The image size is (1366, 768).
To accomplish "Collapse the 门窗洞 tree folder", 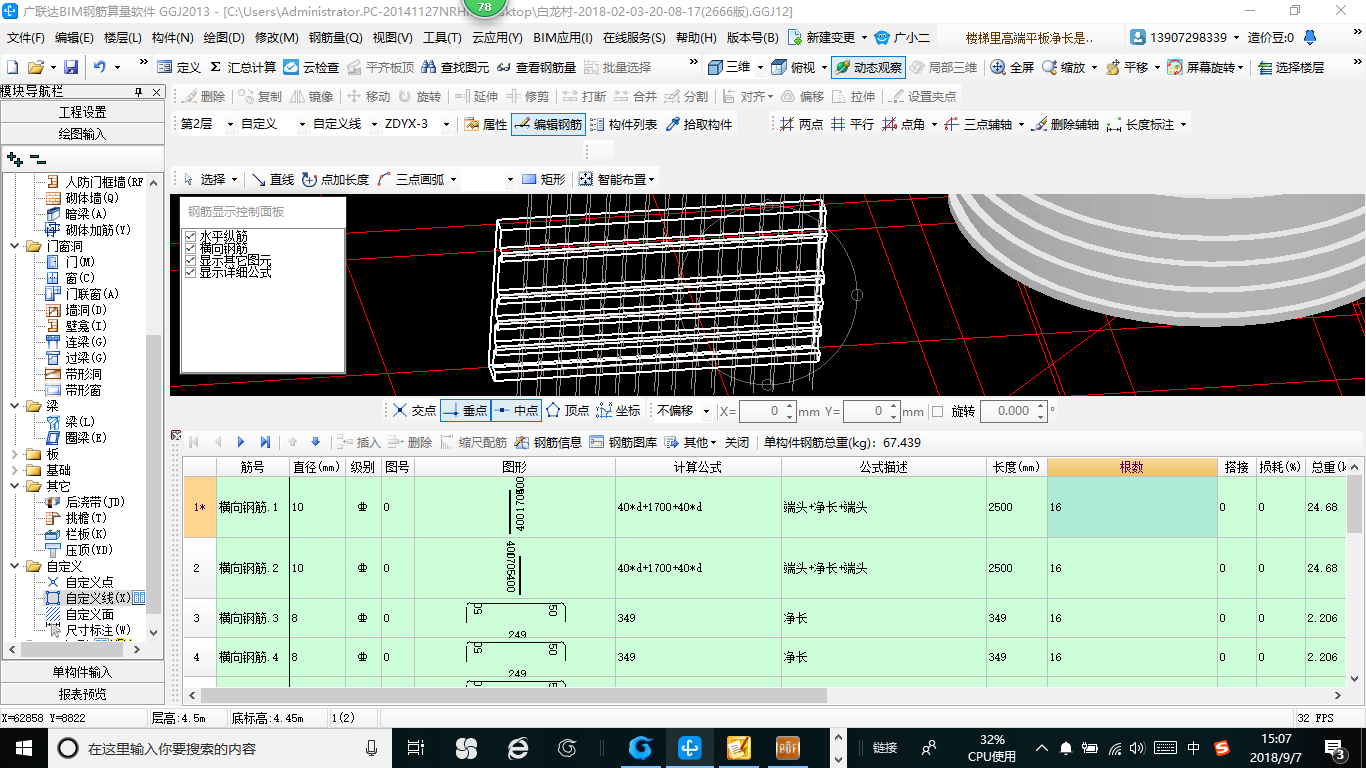I will click(x=14, y=246).
